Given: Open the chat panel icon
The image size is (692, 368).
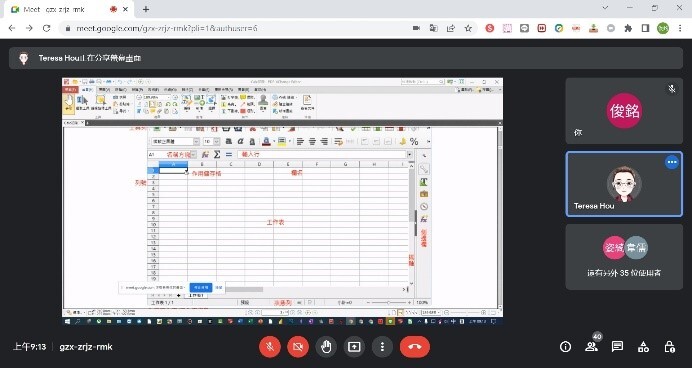Looking at the screenshot, I should point(617,347).
